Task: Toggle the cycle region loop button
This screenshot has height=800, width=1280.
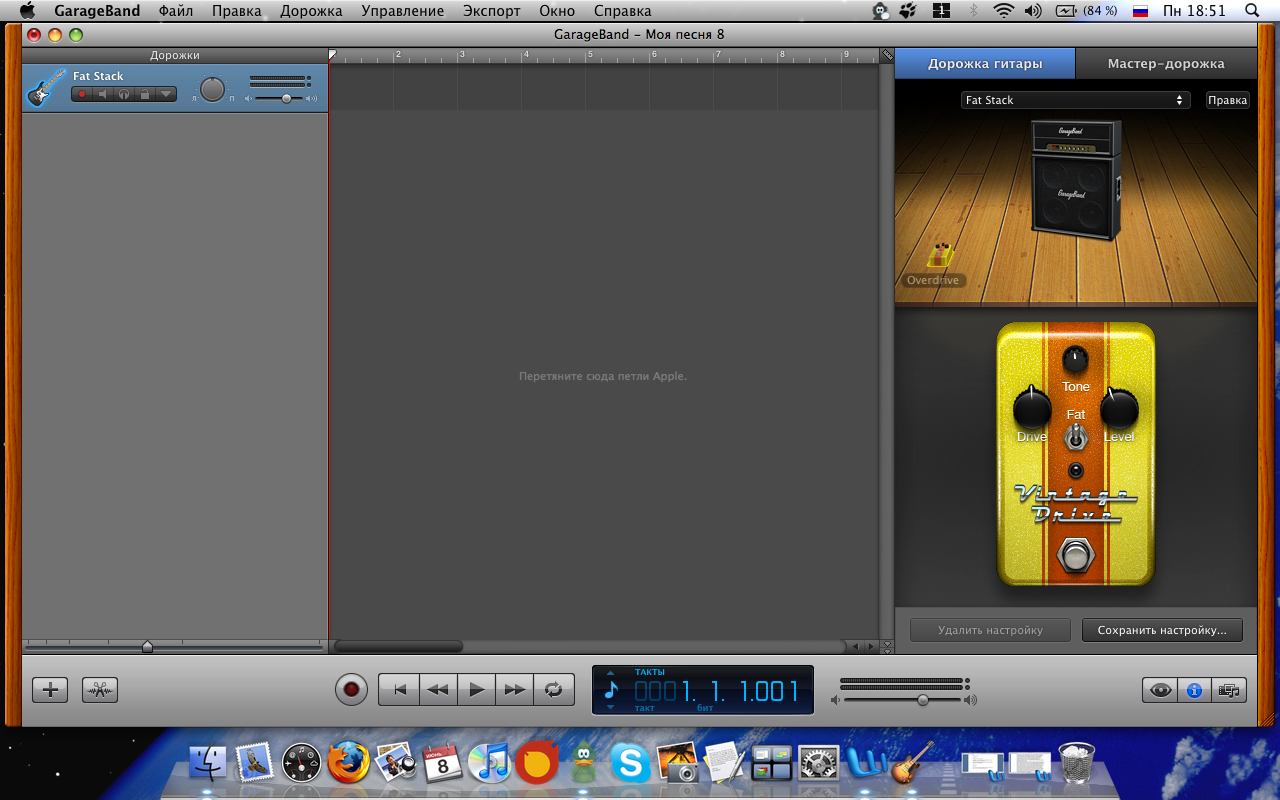Action: tap(554, 689)
